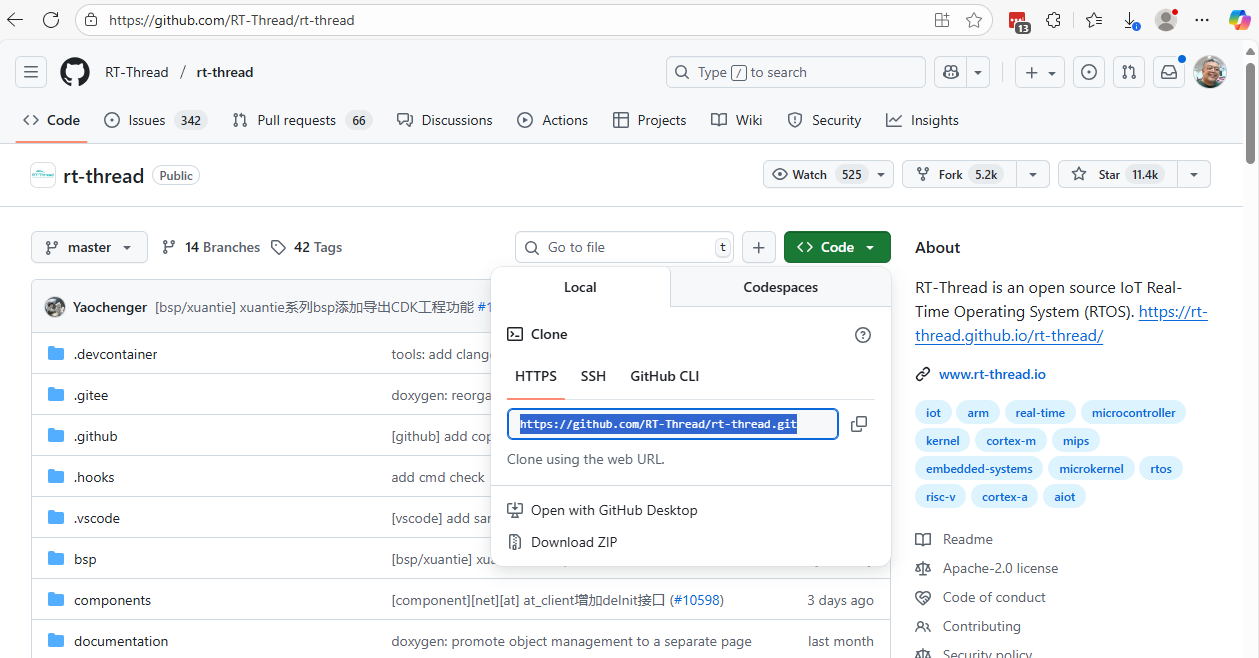Open the pull requests icon in header
1259x658 pixels.
(1129, 72)
